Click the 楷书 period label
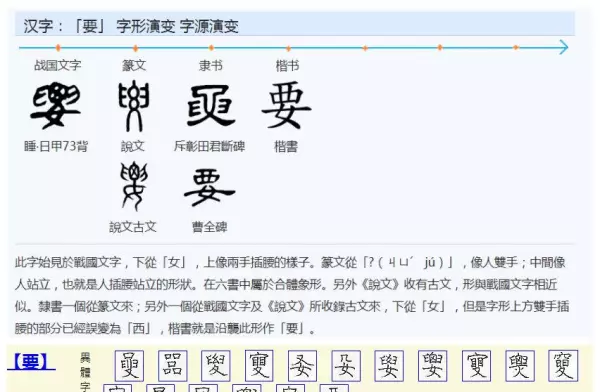Image resolution: width=600 pixels, height=392 pixels. 287,65
